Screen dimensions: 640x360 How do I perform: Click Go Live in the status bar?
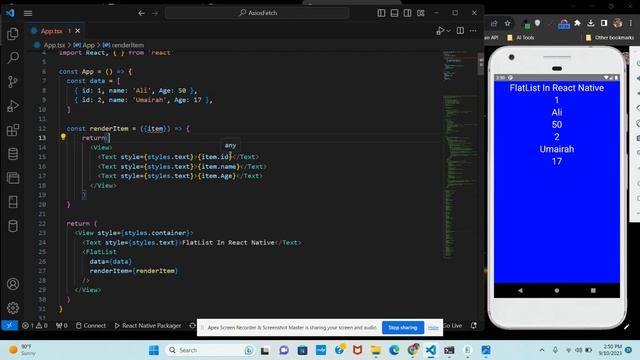pos(453,325)
